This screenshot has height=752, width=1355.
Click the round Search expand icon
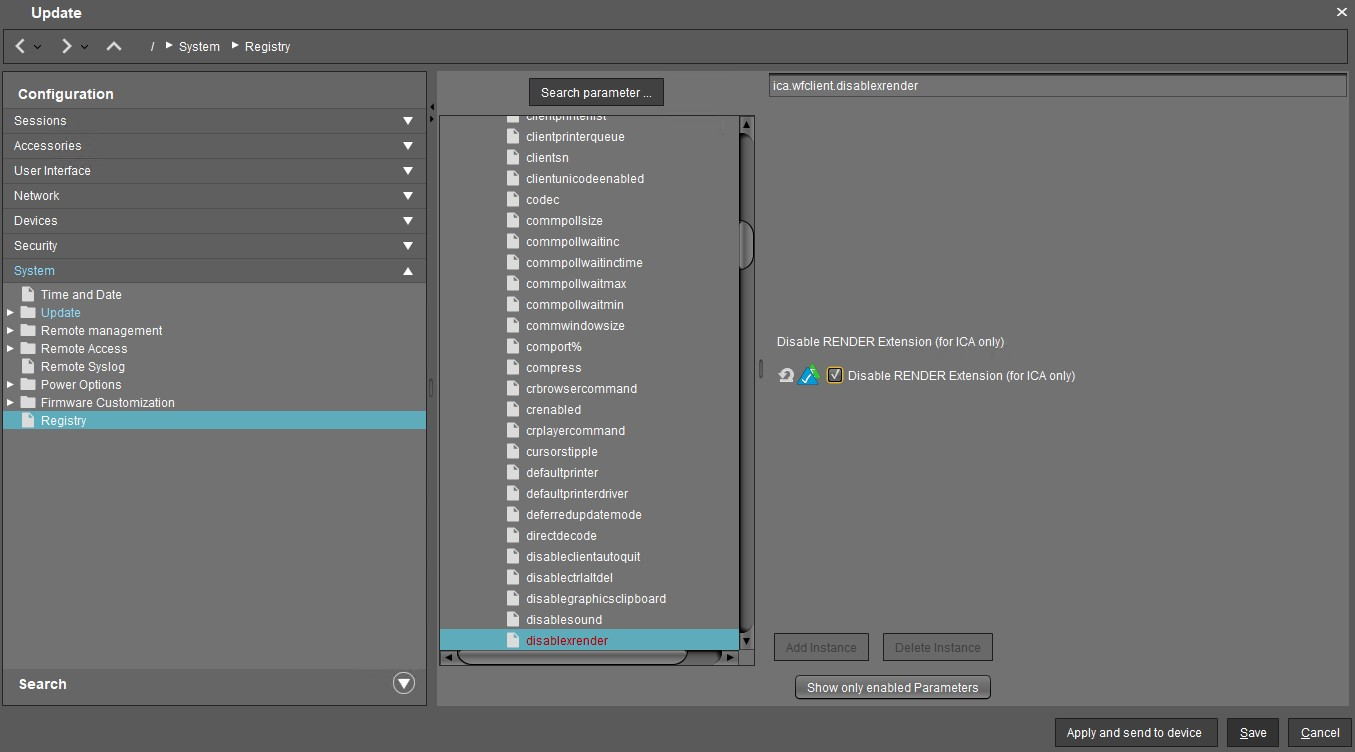coord(404,683)
